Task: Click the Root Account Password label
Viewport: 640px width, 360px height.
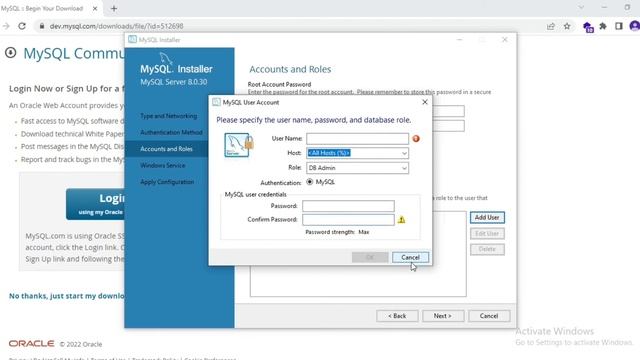Action: point(279,84)
